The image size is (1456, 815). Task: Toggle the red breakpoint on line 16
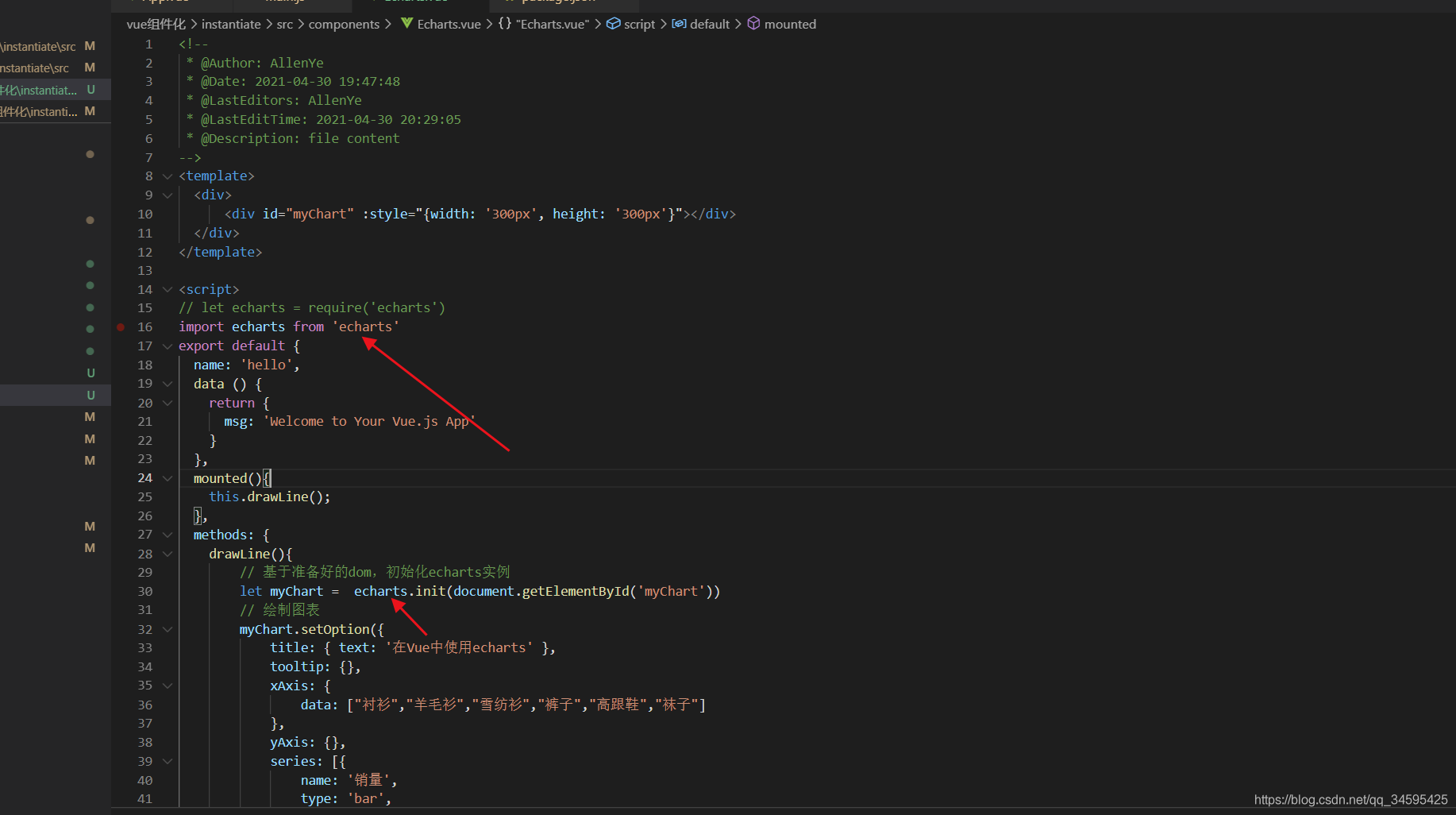point(121,326)
